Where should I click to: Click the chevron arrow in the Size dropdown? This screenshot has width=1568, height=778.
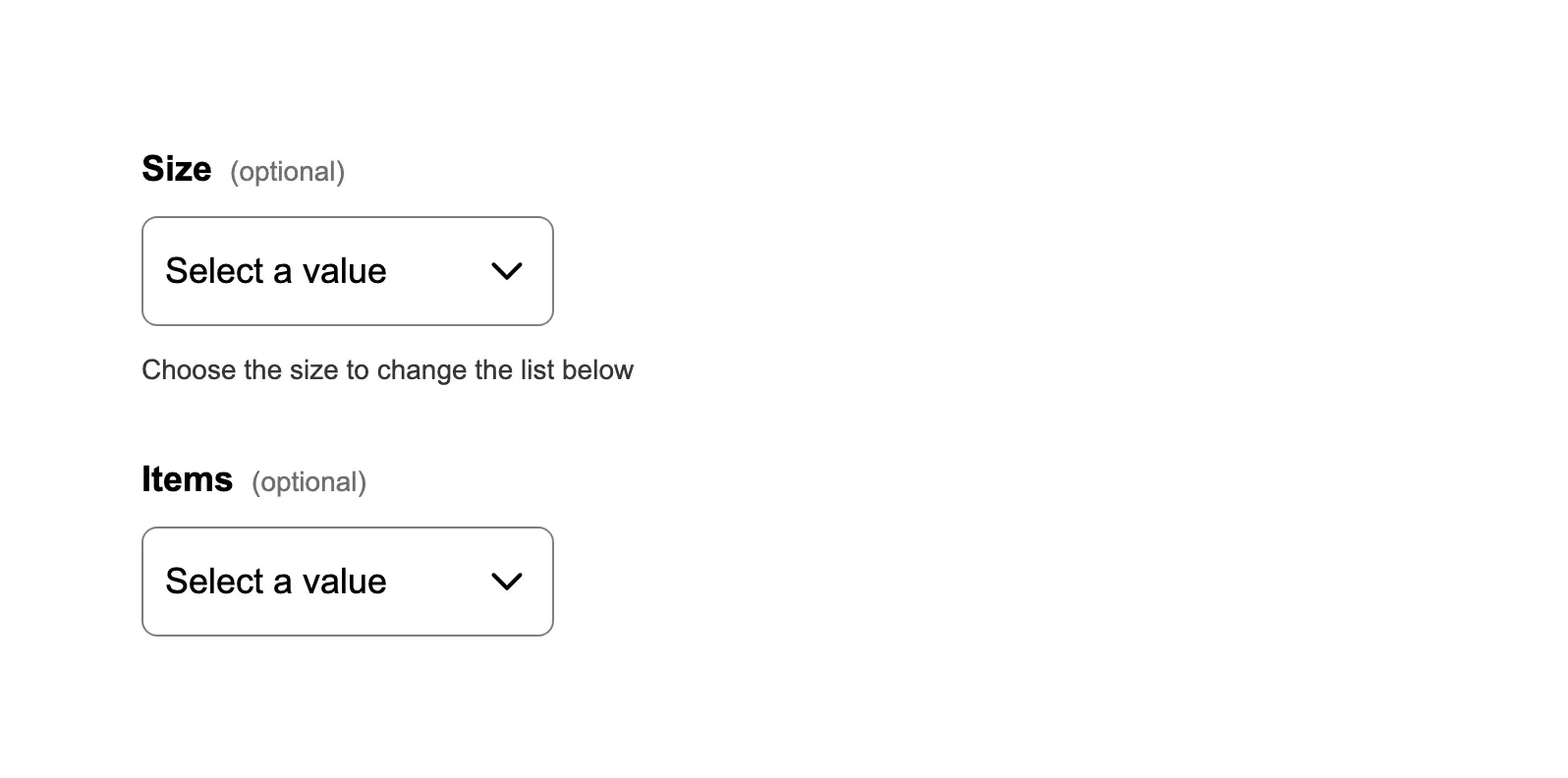506,271
